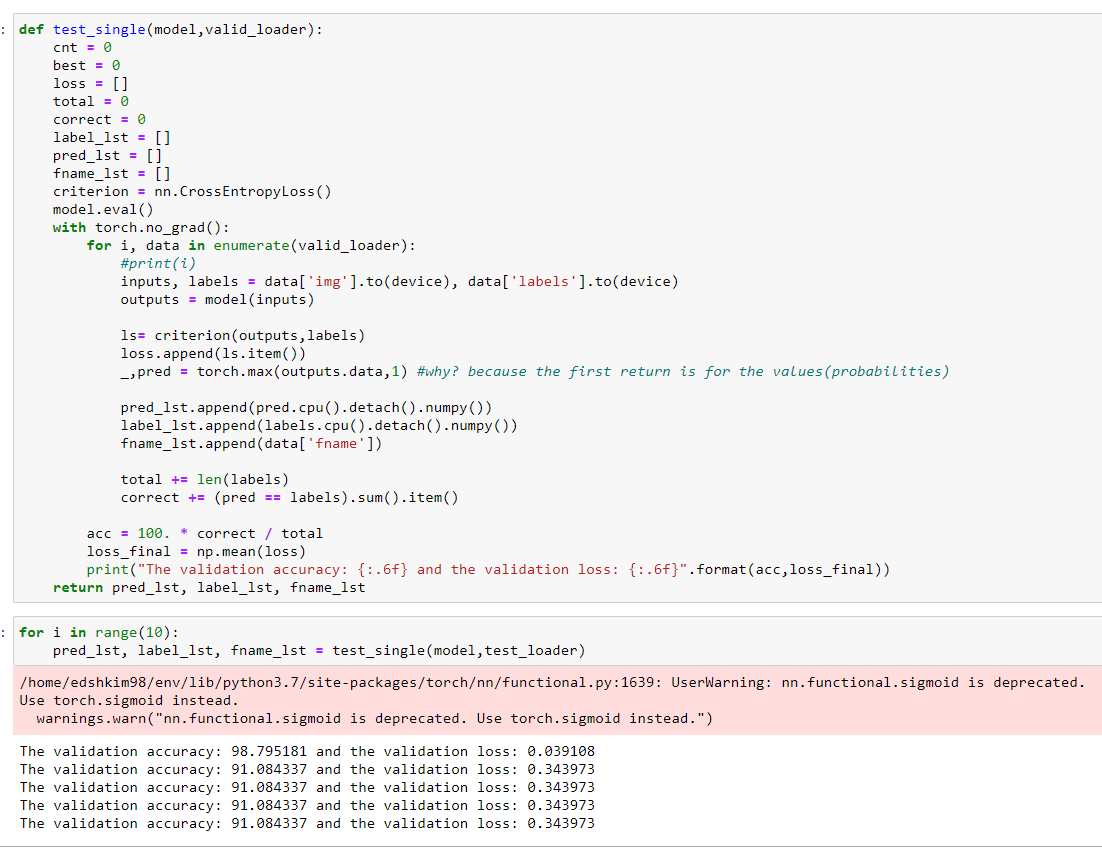The height and width of the screenshot is (850, 1102).
Task: Click the "criterion = nn.CrossEntropyLoss()" line
Action: tap(192, 192)
